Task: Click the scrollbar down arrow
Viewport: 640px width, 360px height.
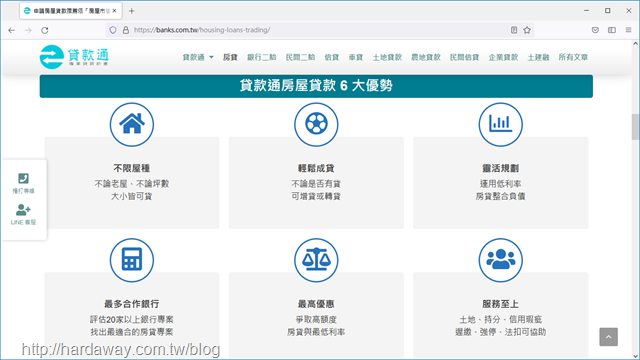Action: pyautogui.click(x=636, y=356)
